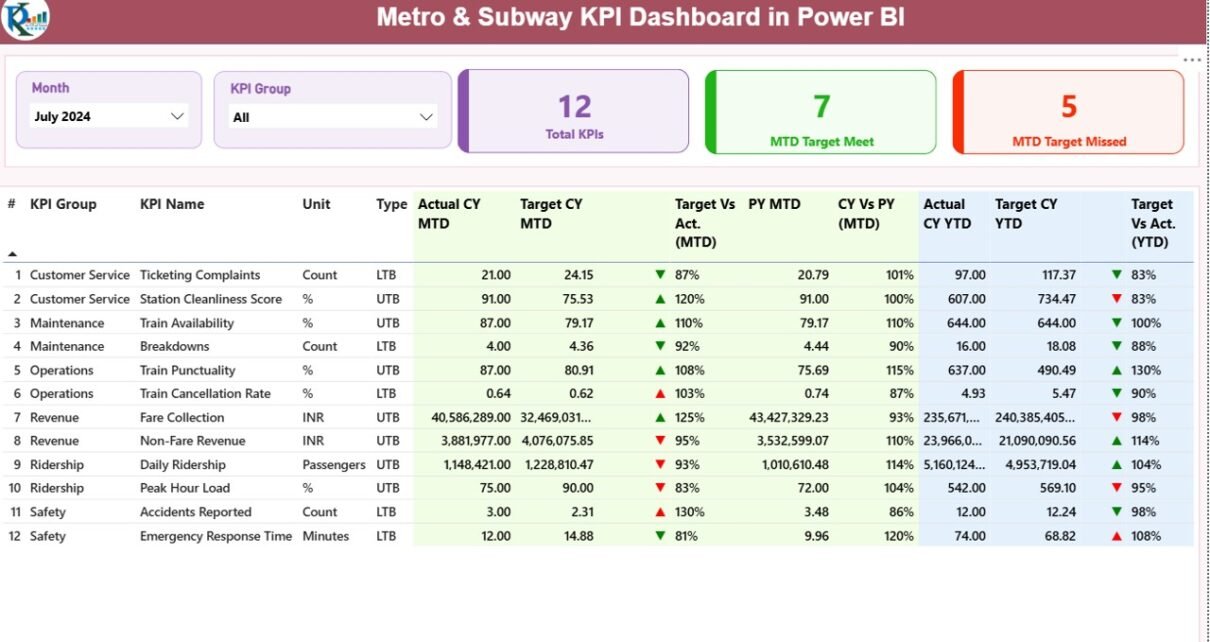
Task: Click the MTD green down arrow for Ticketing Complaints
Action: 659,275
